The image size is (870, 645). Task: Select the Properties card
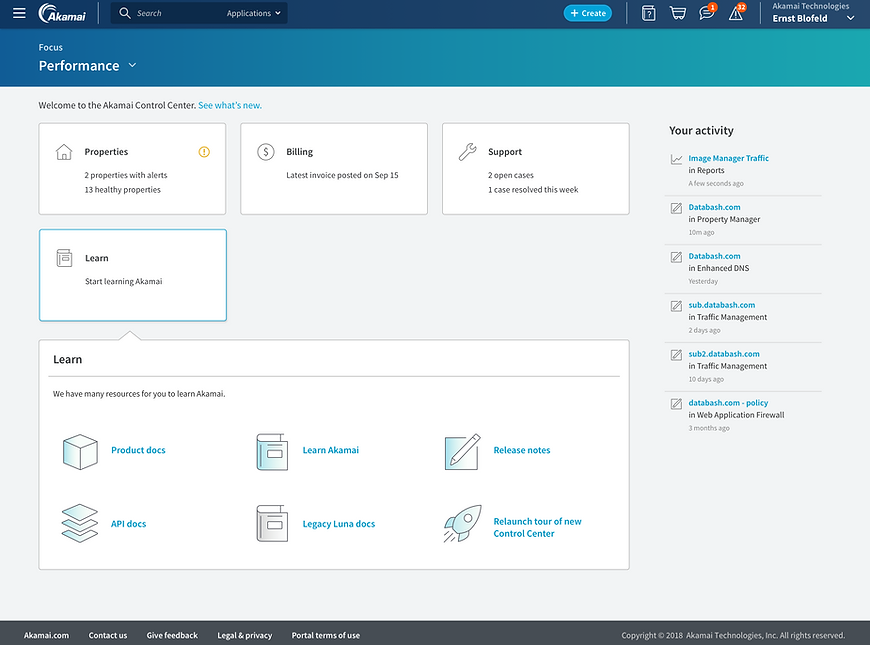(x=132, y=169)
